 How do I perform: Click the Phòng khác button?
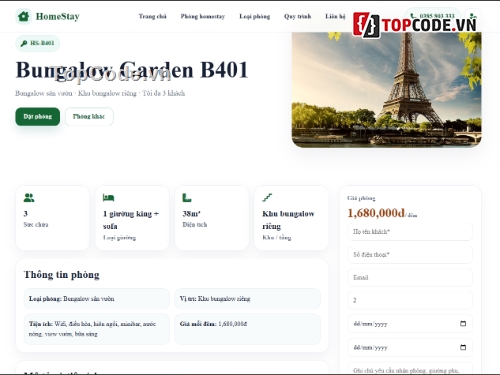click(x=89, y=116)
